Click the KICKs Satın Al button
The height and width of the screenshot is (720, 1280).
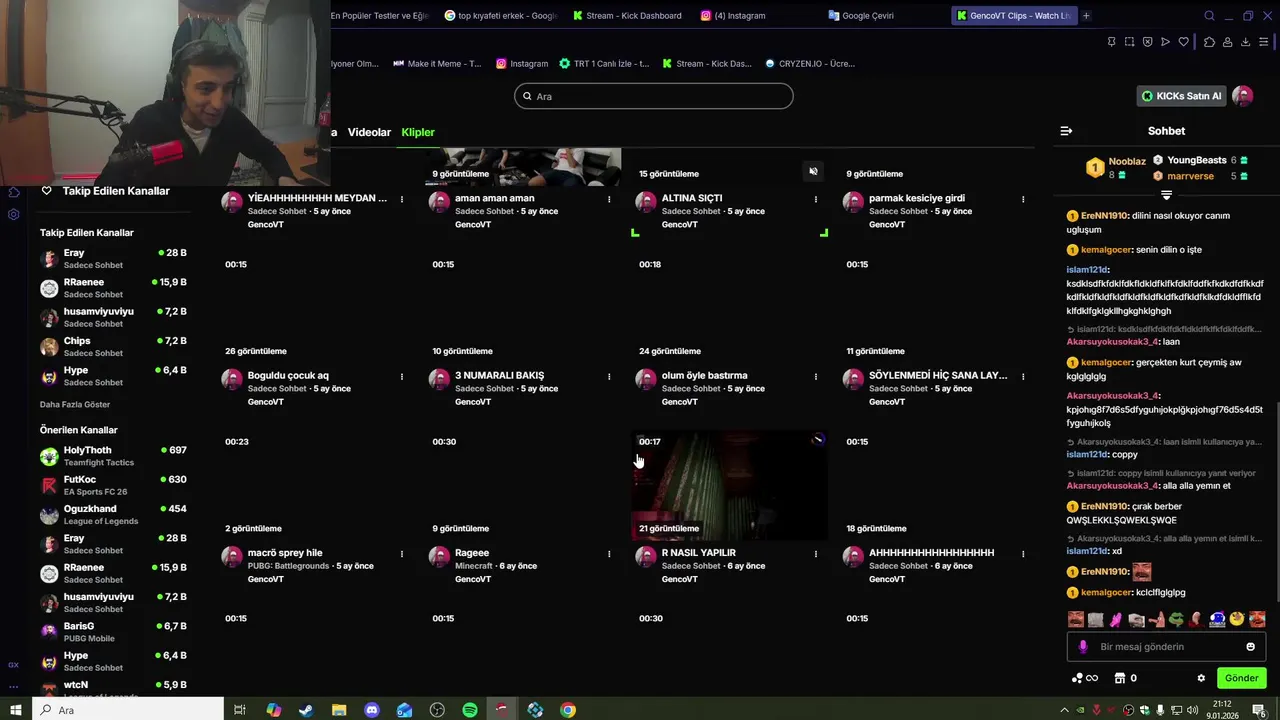1182,96
